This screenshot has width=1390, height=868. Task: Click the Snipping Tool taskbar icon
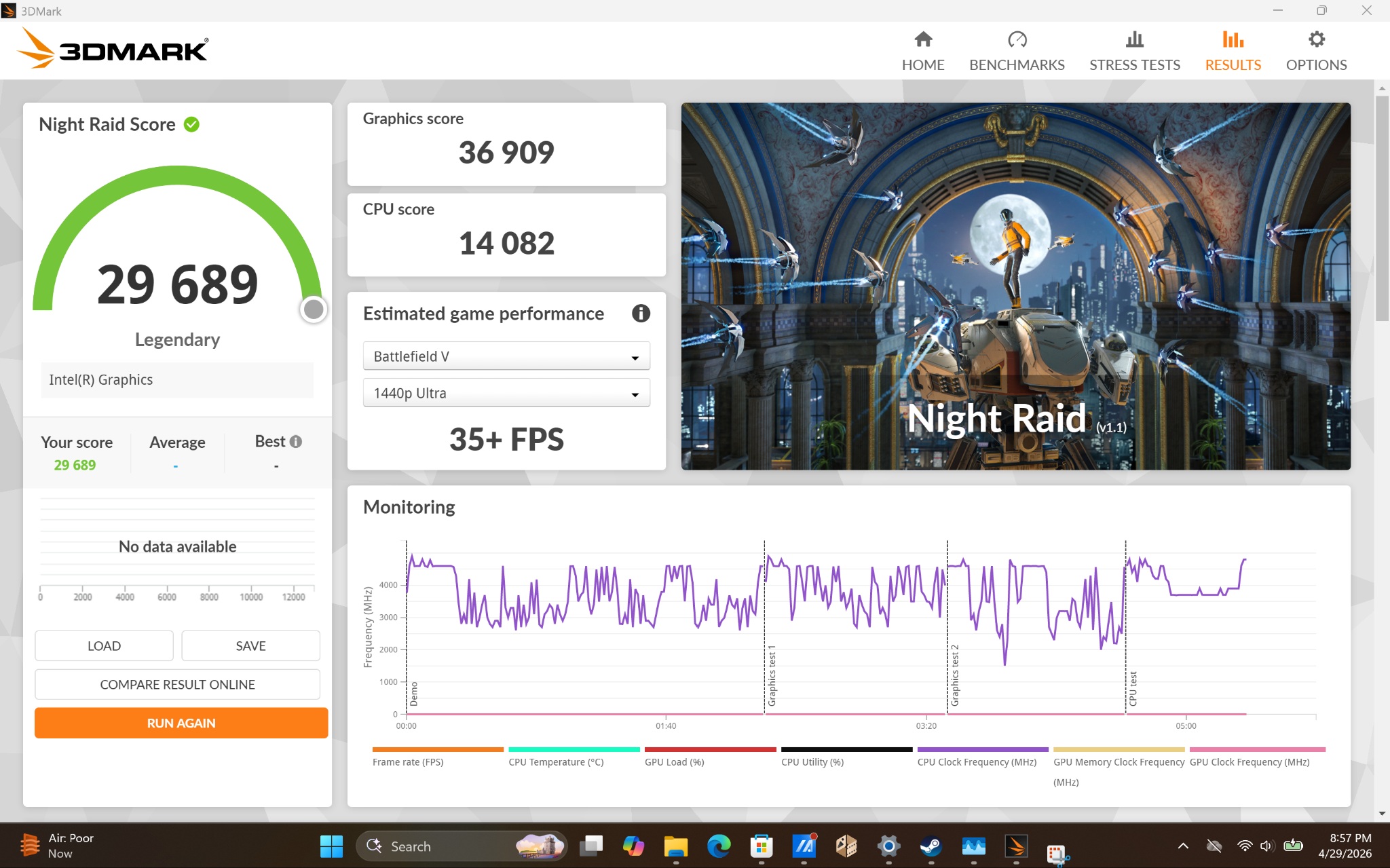[x=1057, y=854]
